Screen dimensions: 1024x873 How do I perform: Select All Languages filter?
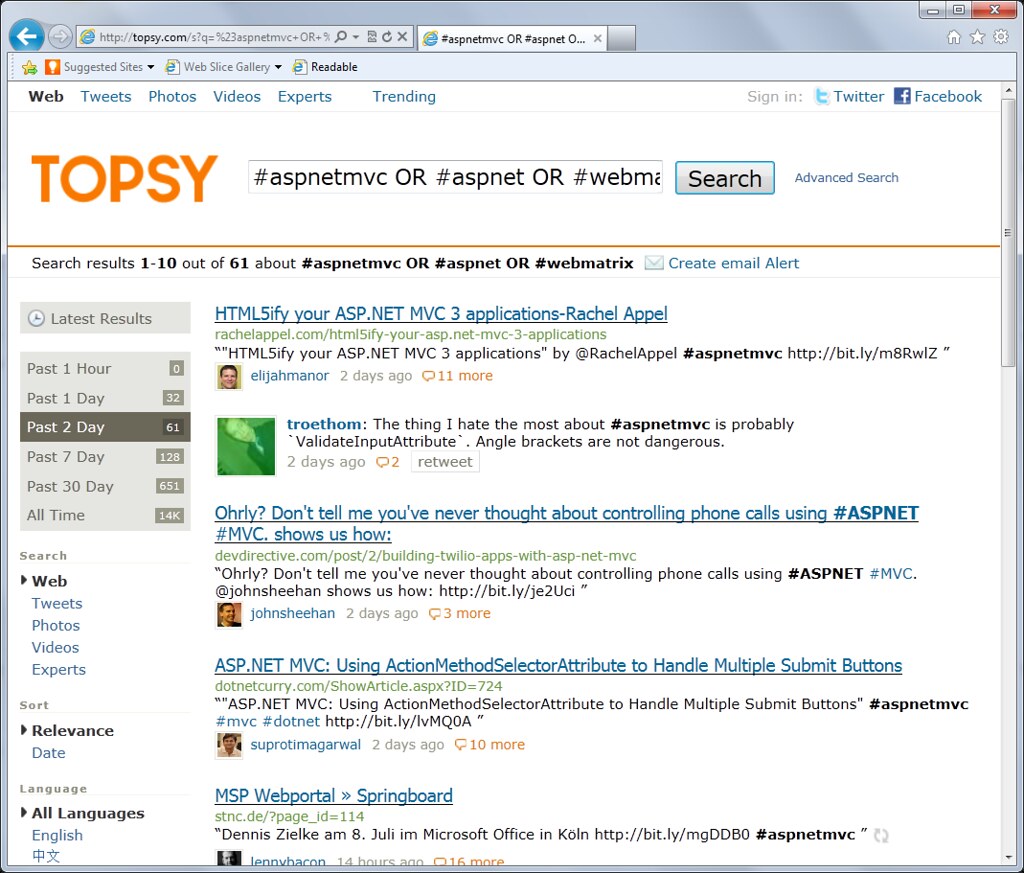[88, 814]
